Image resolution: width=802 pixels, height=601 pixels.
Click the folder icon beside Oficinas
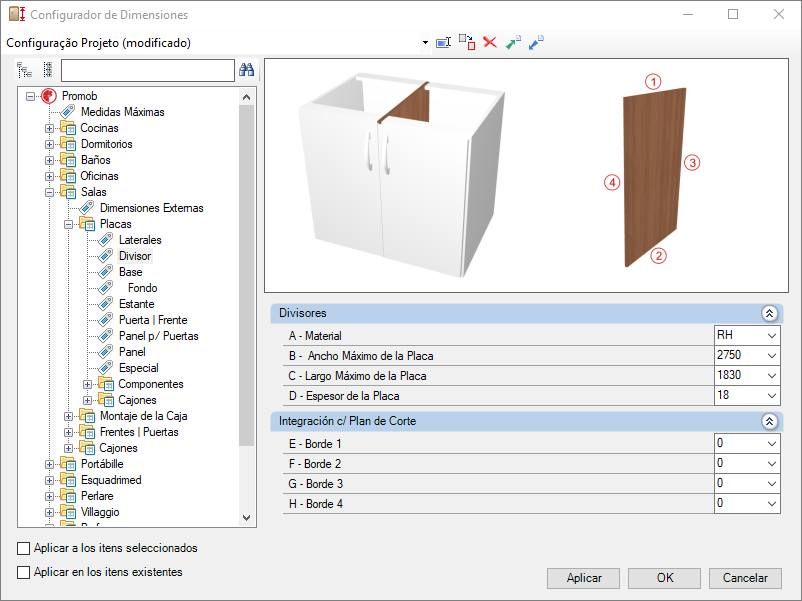(x=68, y=176)
